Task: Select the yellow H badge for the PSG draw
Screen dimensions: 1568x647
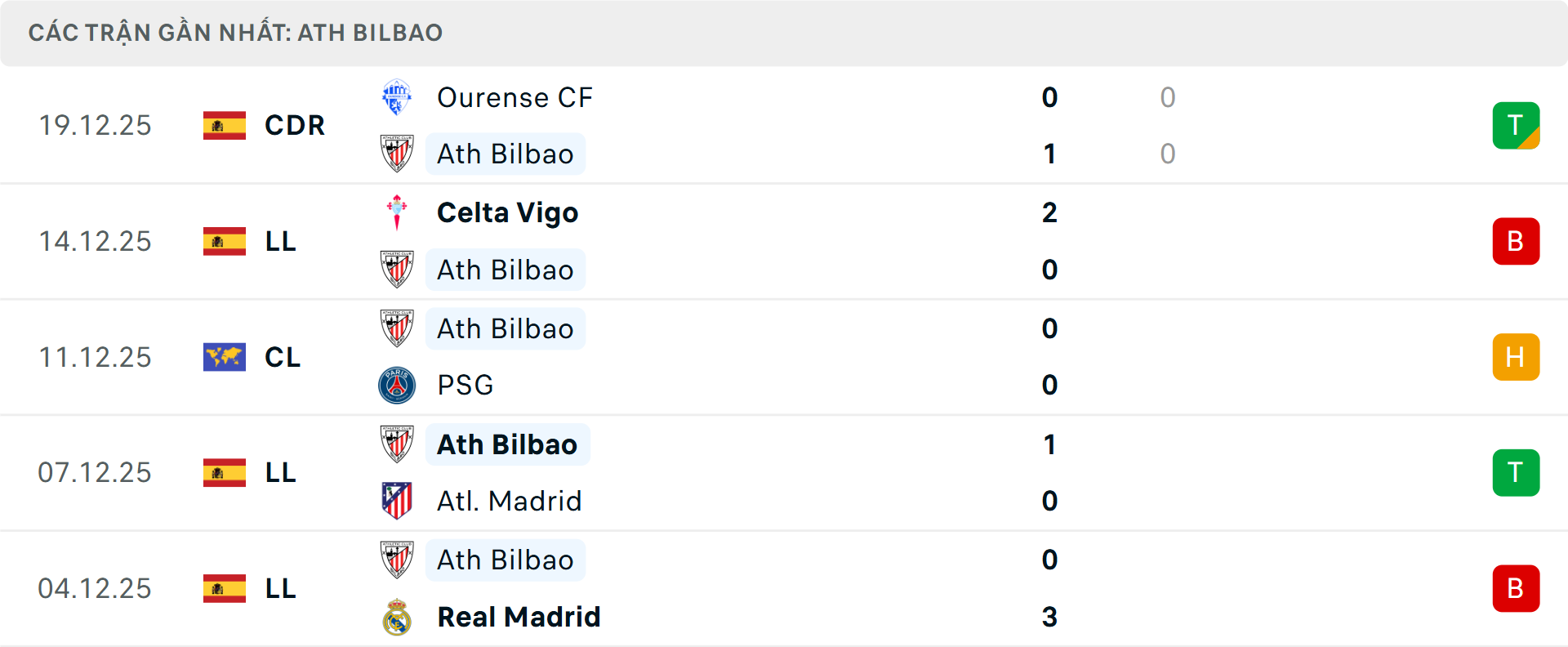Action: pos(1516,356)
